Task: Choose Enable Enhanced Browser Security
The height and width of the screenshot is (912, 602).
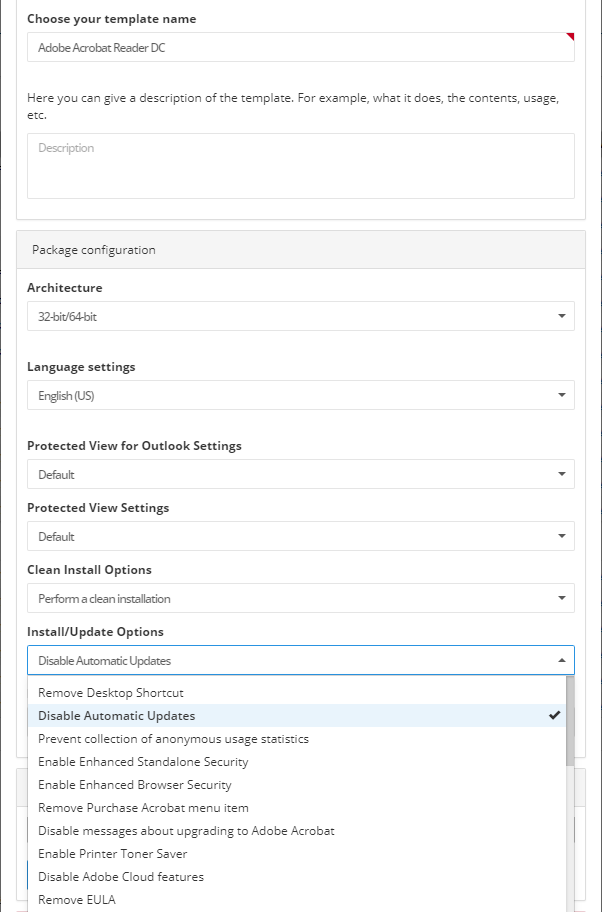Action: [297, 785]
